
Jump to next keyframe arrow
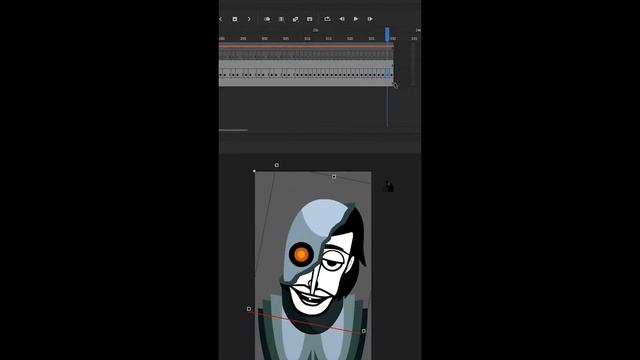(249, 19)
